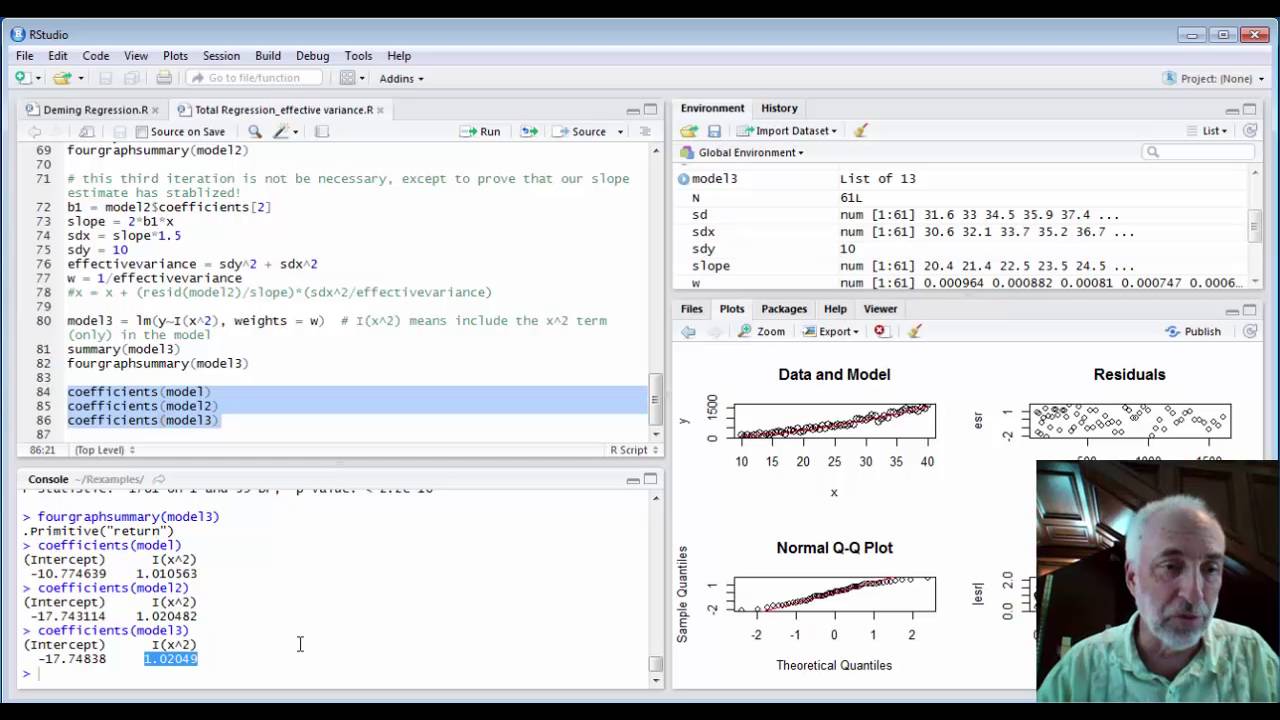
Task: Click the Environment search field
Action: pyautogui.click(x=1198, y=152)
